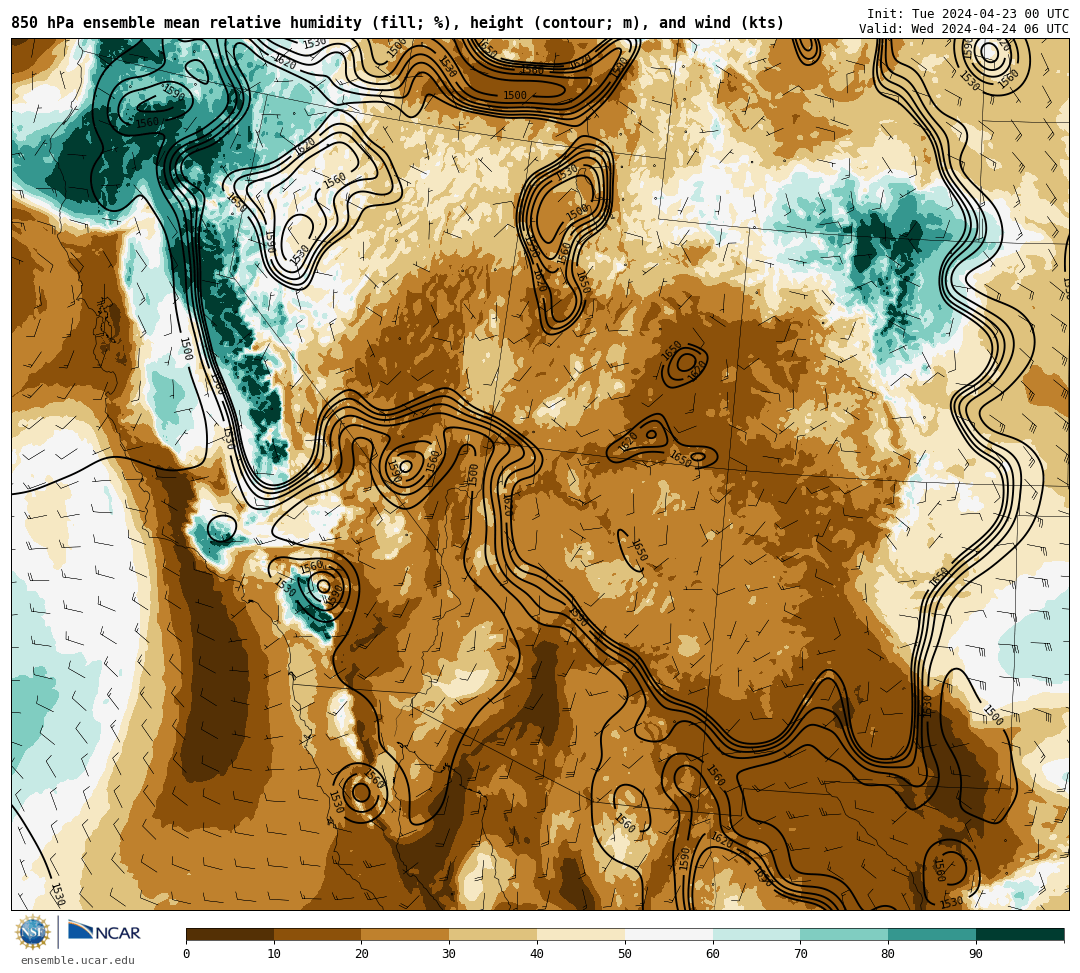Click the NSF logo emblem
This screenshot has width=1080, height=973.
[x=33, y=932]
